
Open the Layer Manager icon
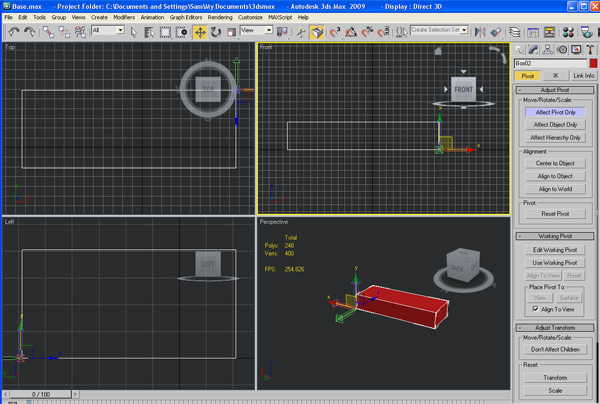click(x=515, y=32)
